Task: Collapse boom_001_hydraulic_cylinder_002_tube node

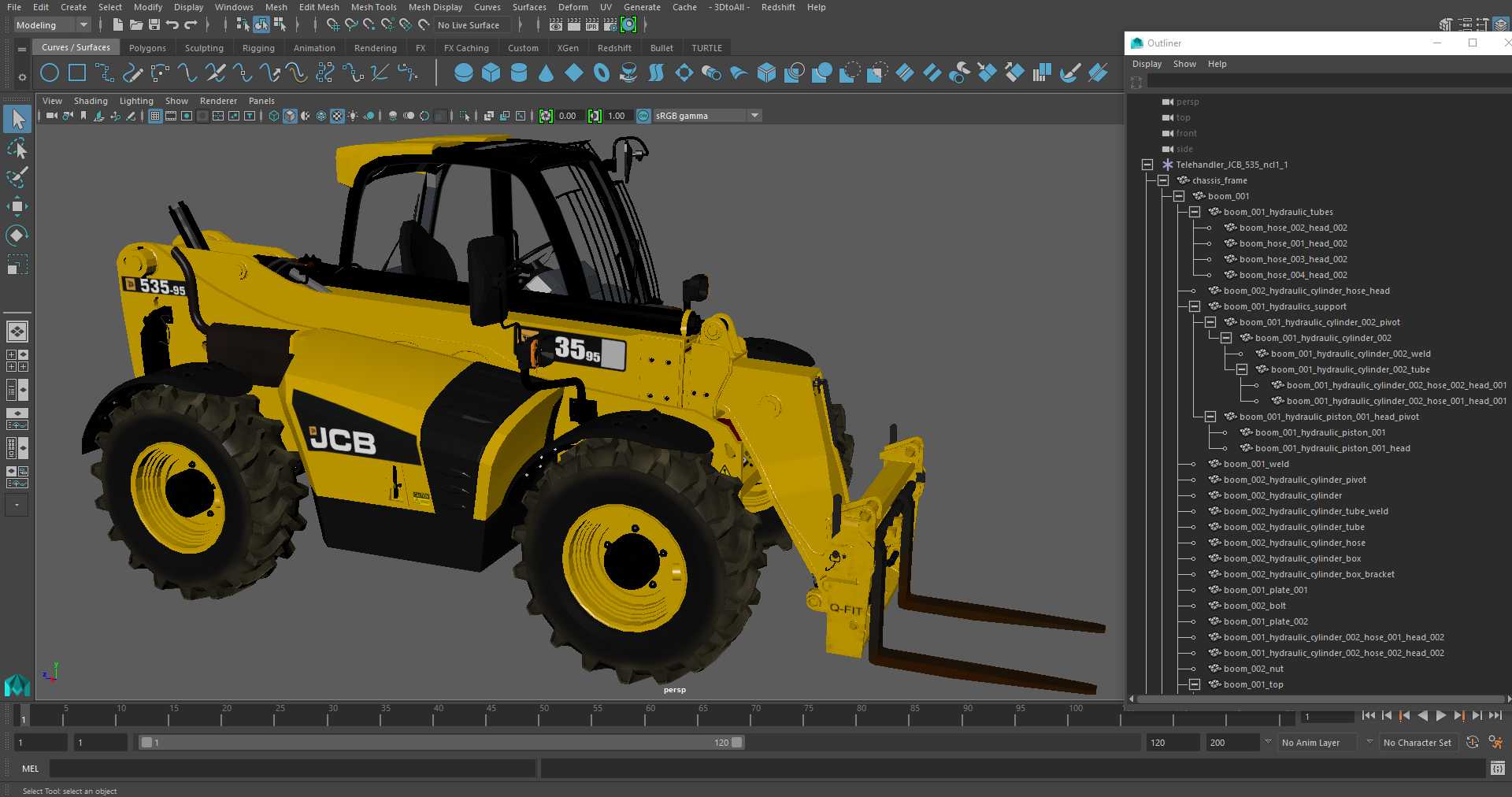Action: pyautogui.click(x=1242, y=369)
